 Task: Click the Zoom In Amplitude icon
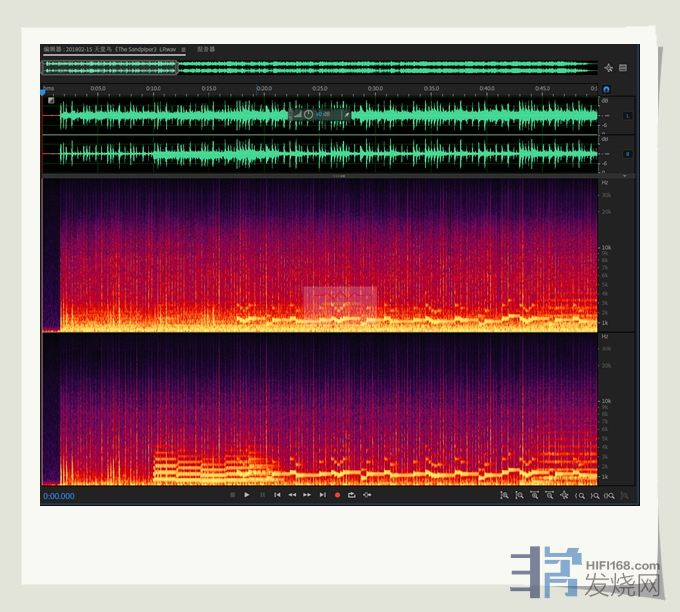click(x=504, y=495)
